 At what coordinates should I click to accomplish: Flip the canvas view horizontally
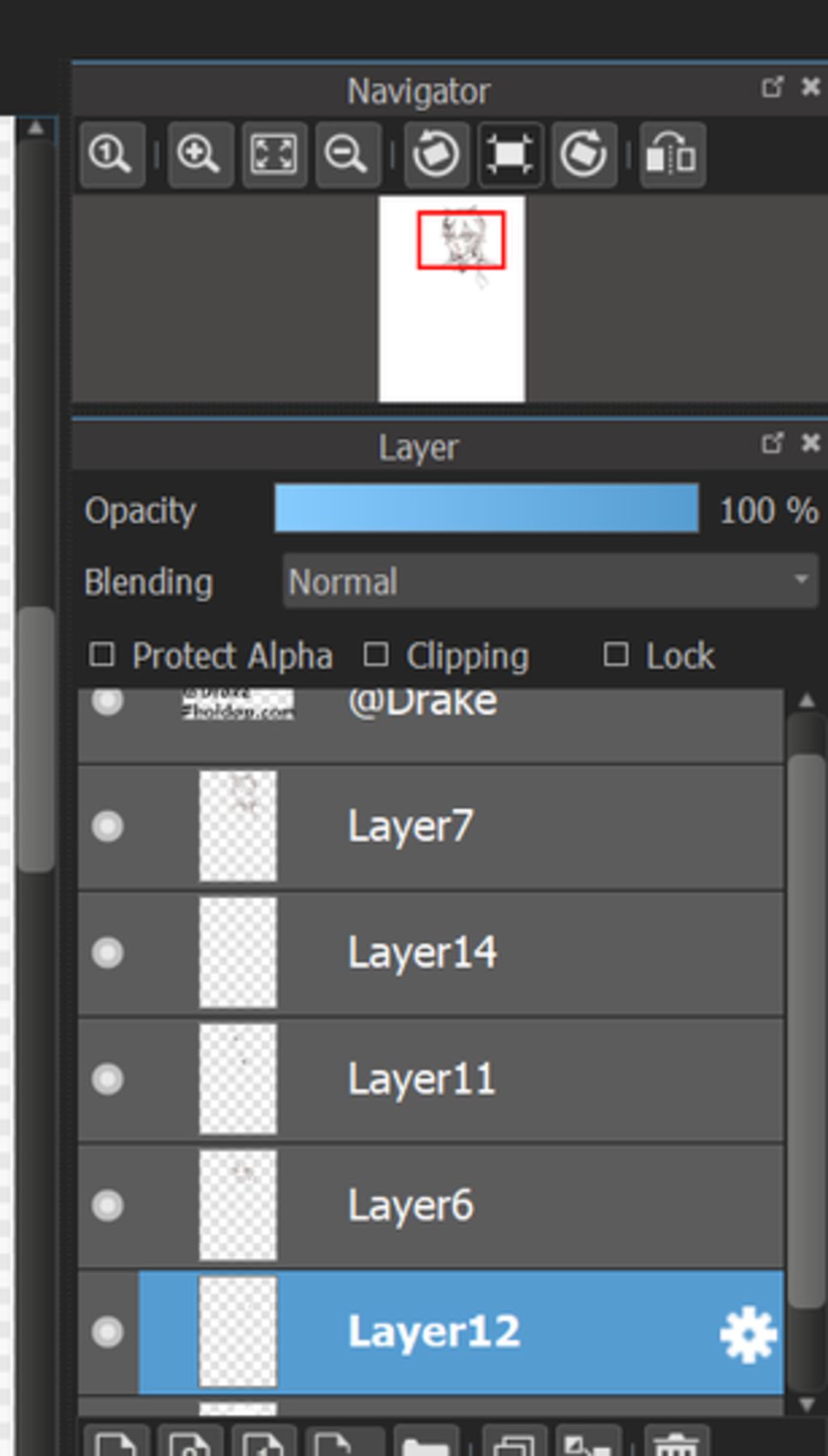671,154
